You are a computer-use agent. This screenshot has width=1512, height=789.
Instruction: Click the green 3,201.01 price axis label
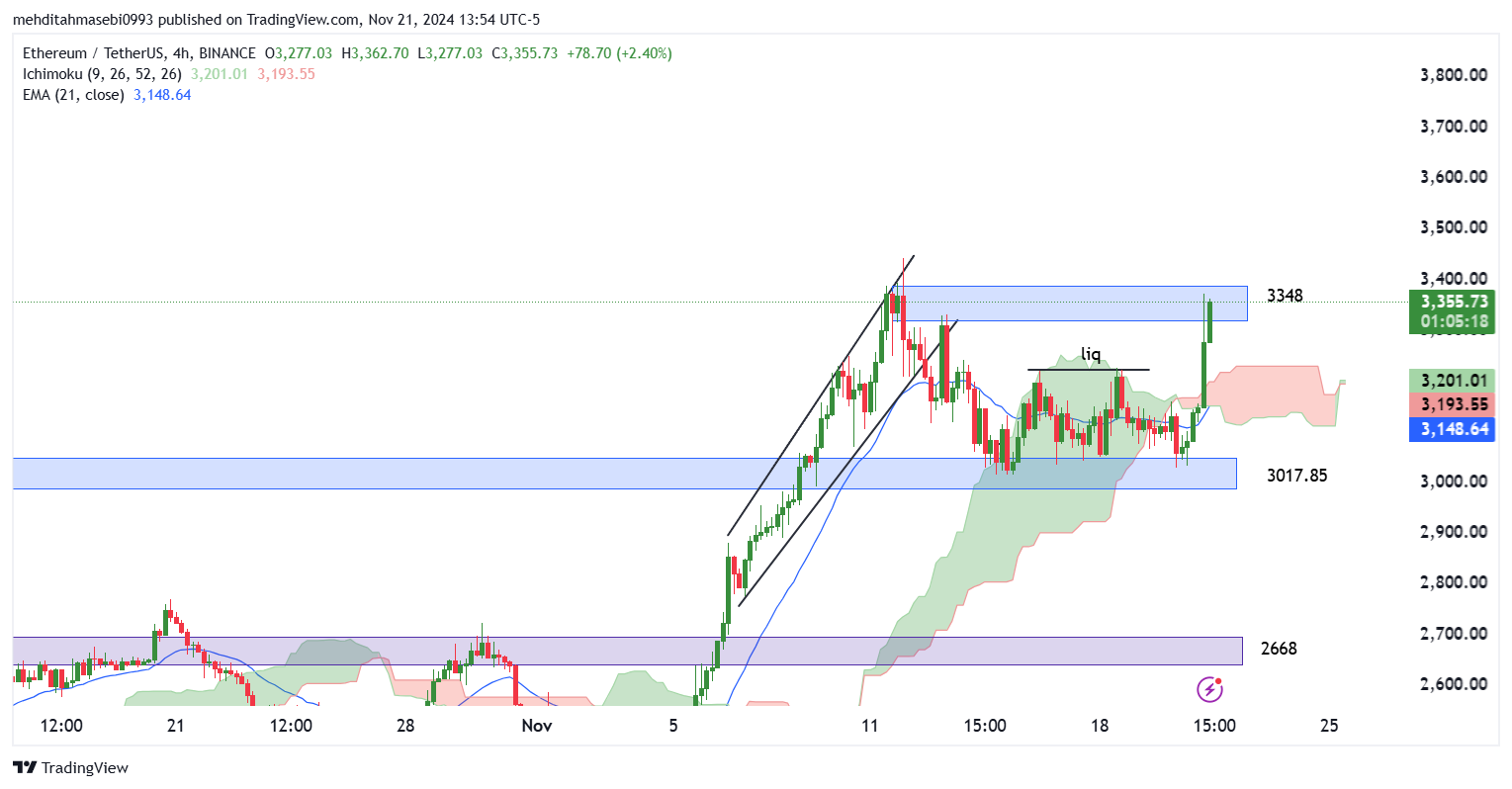pyautogui.click(x=1453, y=381)
